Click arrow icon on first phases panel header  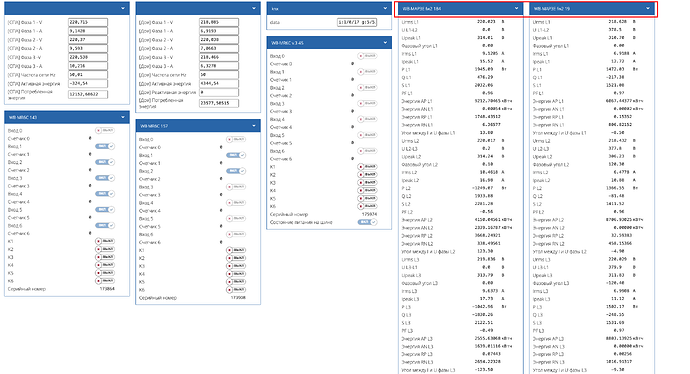pyautogui.click(x=123, y=8)
